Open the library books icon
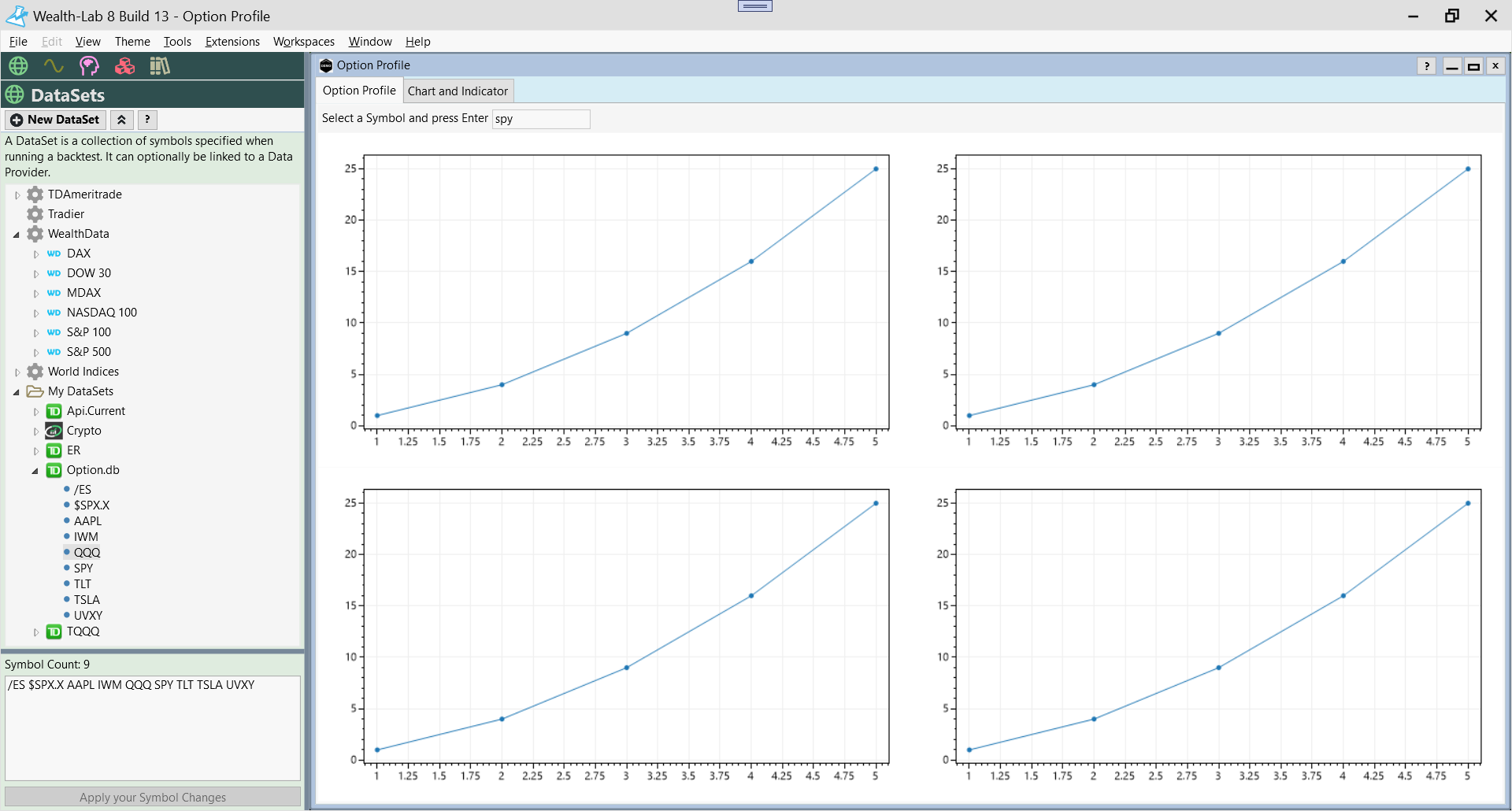The height and width of the screenshot is (811, 1512). 160,66
